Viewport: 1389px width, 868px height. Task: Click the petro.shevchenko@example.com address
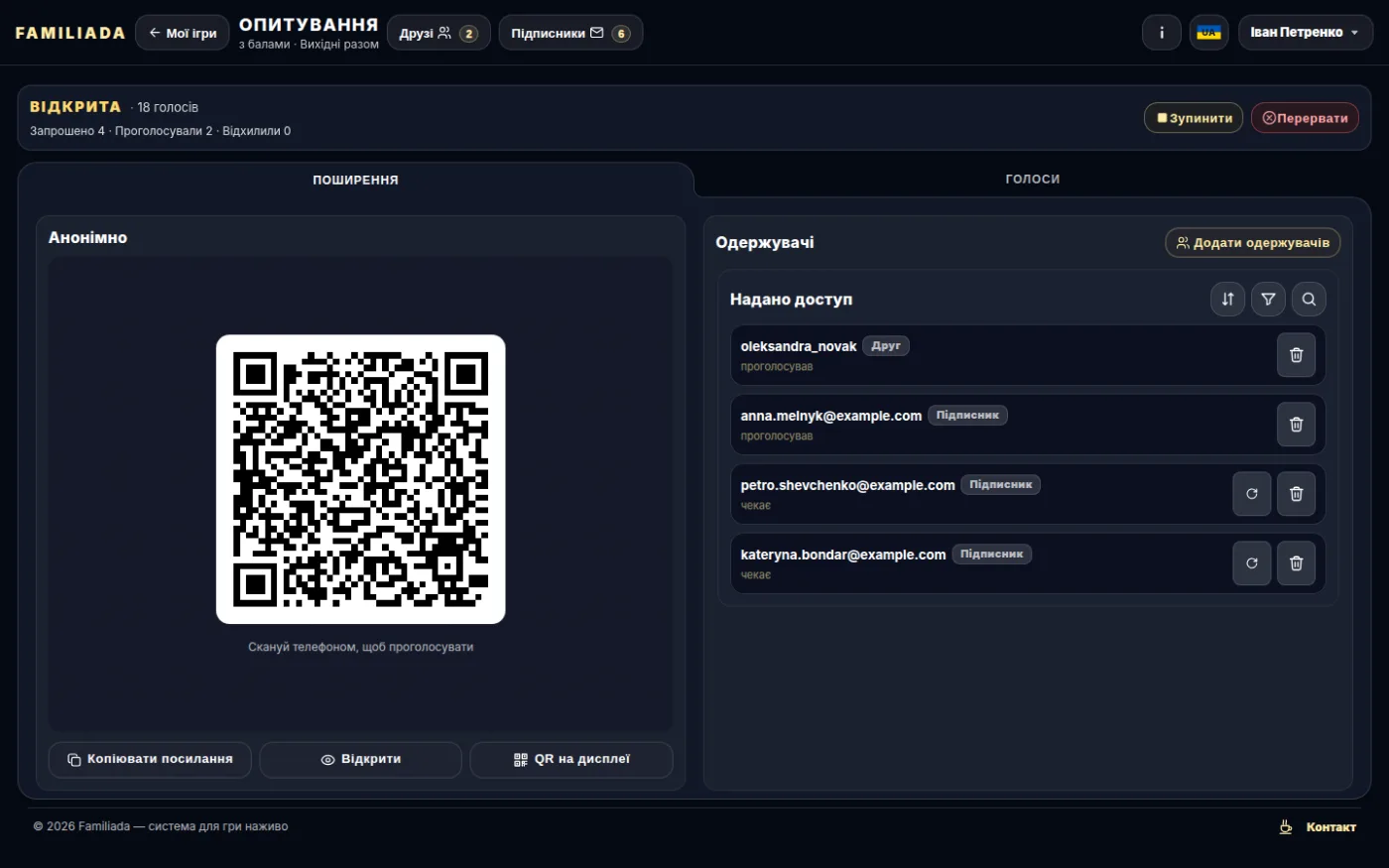(x=847, y=485)
